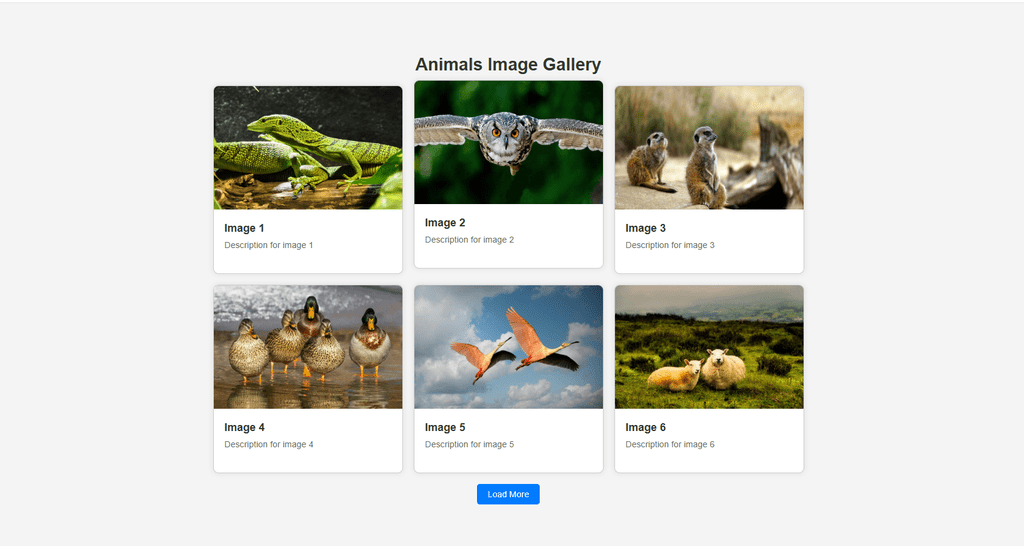
Task: Open the ducks photo
Action: tap(308, 347)
